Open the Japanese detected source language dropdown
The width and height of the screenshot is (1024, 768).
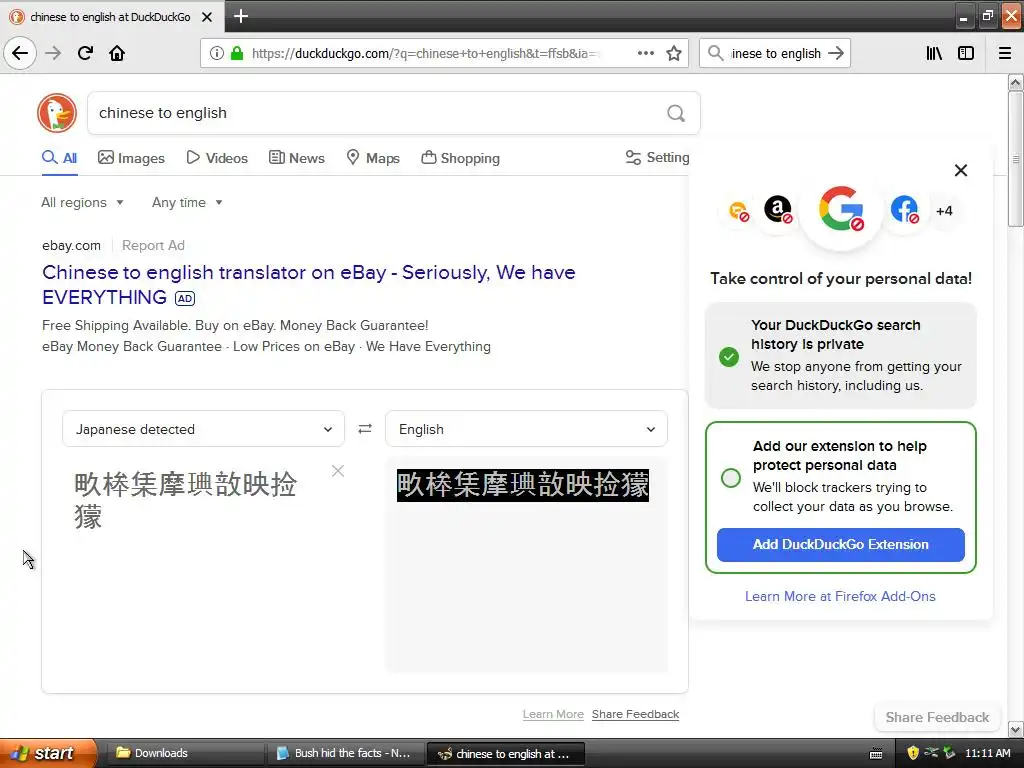click(x=203, y=428)
